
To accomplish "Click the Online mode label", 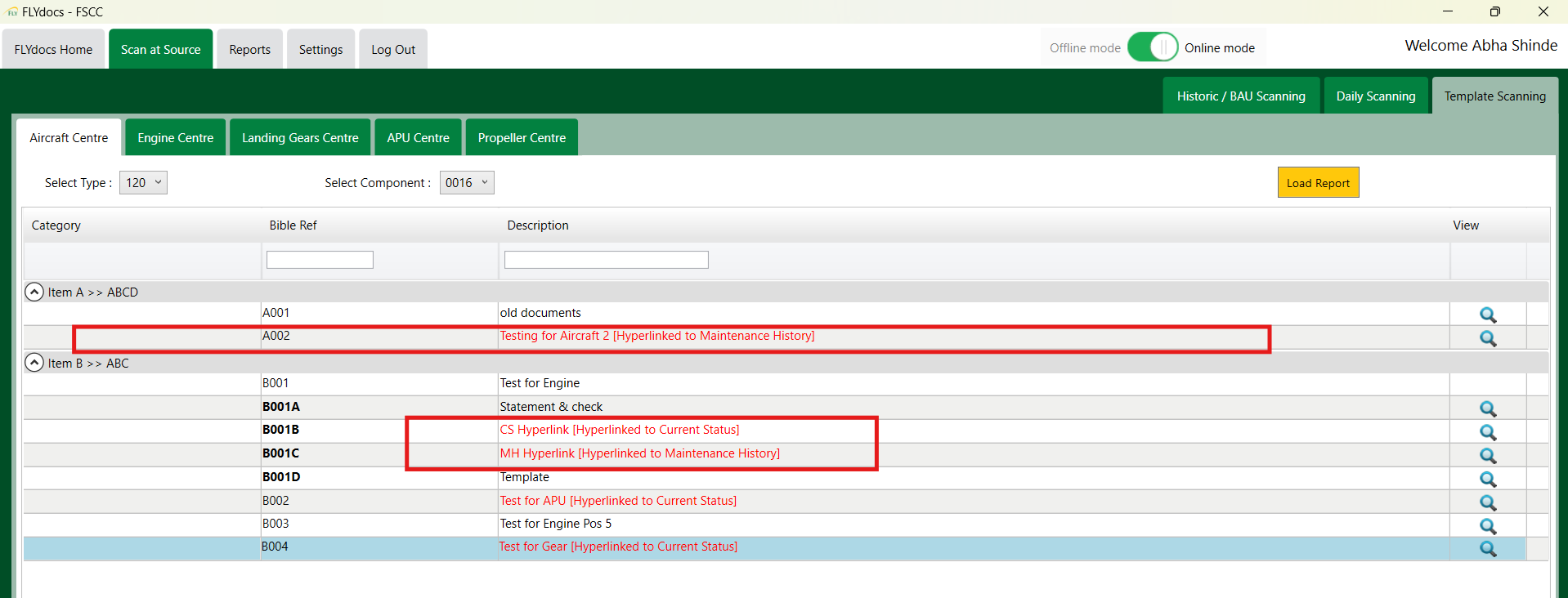I will 1220,48.
